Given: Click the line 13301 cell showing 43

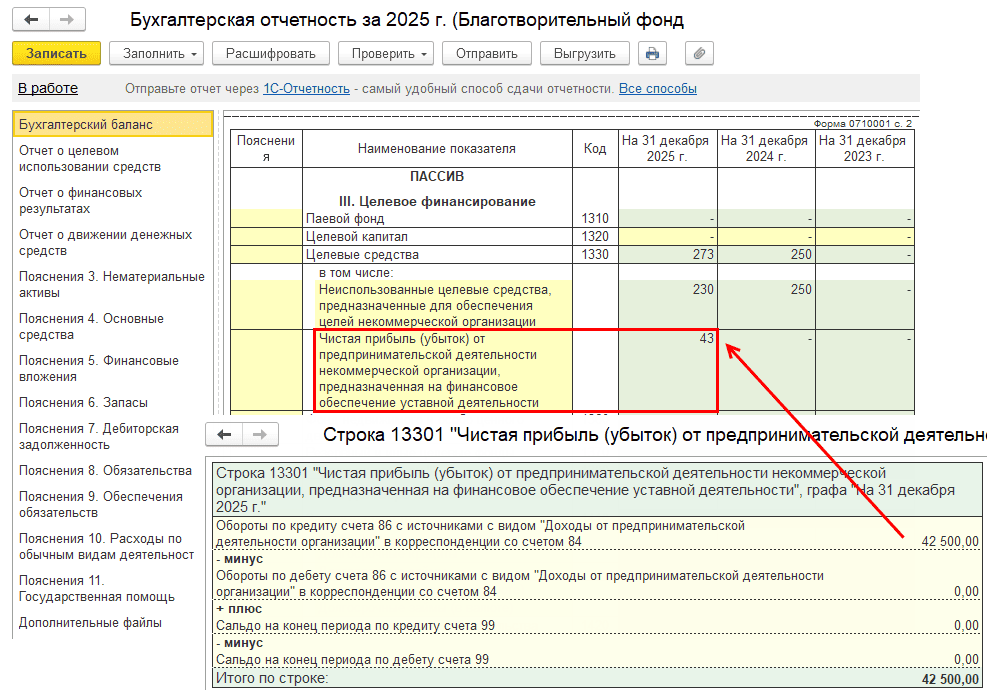Looking at the screenshot, I should pos(667,339).
